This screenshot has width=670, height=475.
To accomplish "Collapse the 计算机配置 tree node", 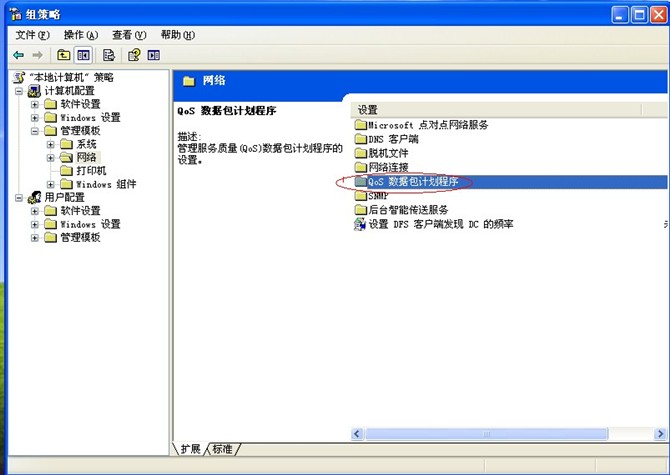I will pos(19,91).
